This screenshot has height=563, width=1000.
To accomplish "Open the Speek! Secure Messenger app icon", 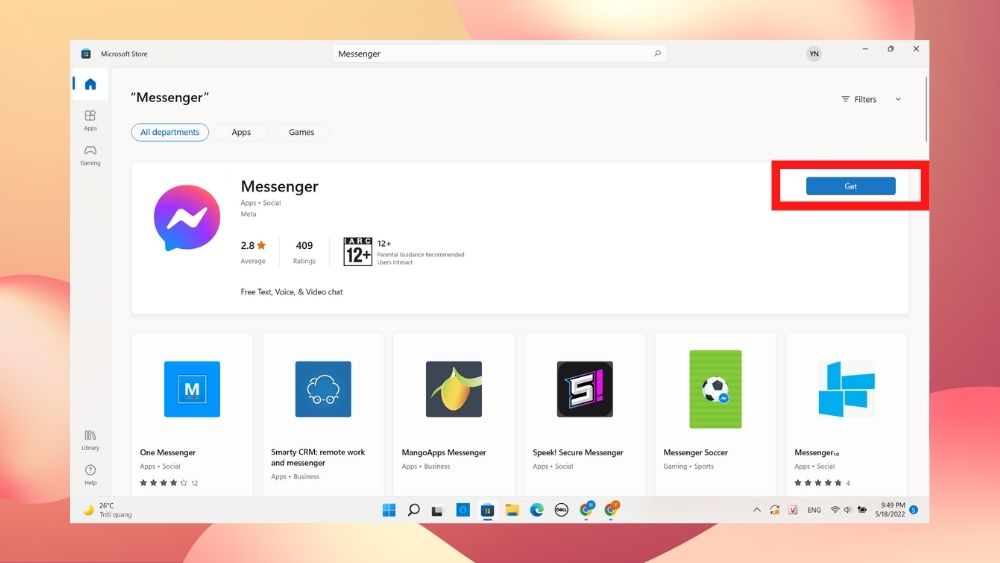I will coord(585,389).
